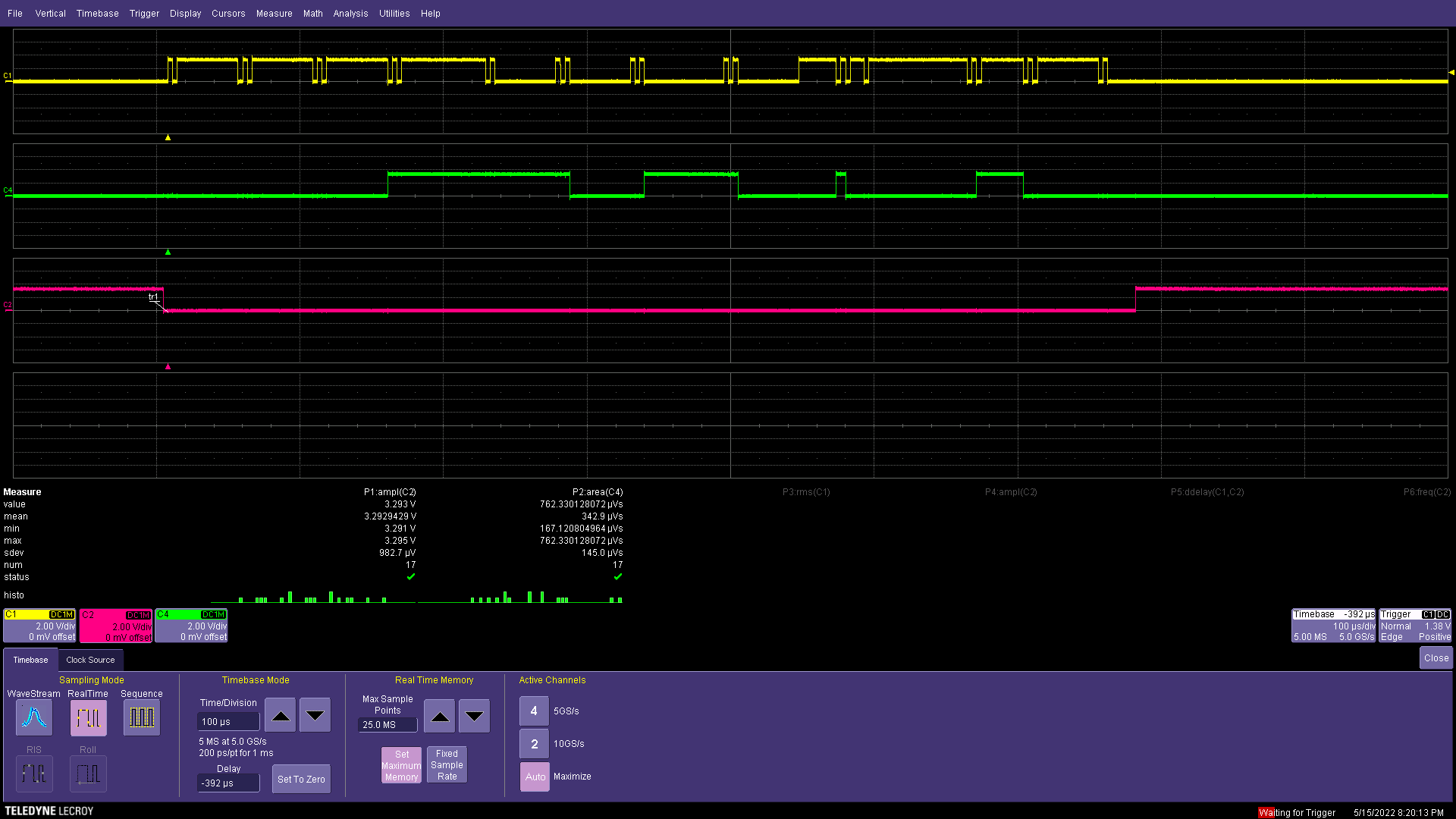Open the Trigger menu

click(144, 14)
